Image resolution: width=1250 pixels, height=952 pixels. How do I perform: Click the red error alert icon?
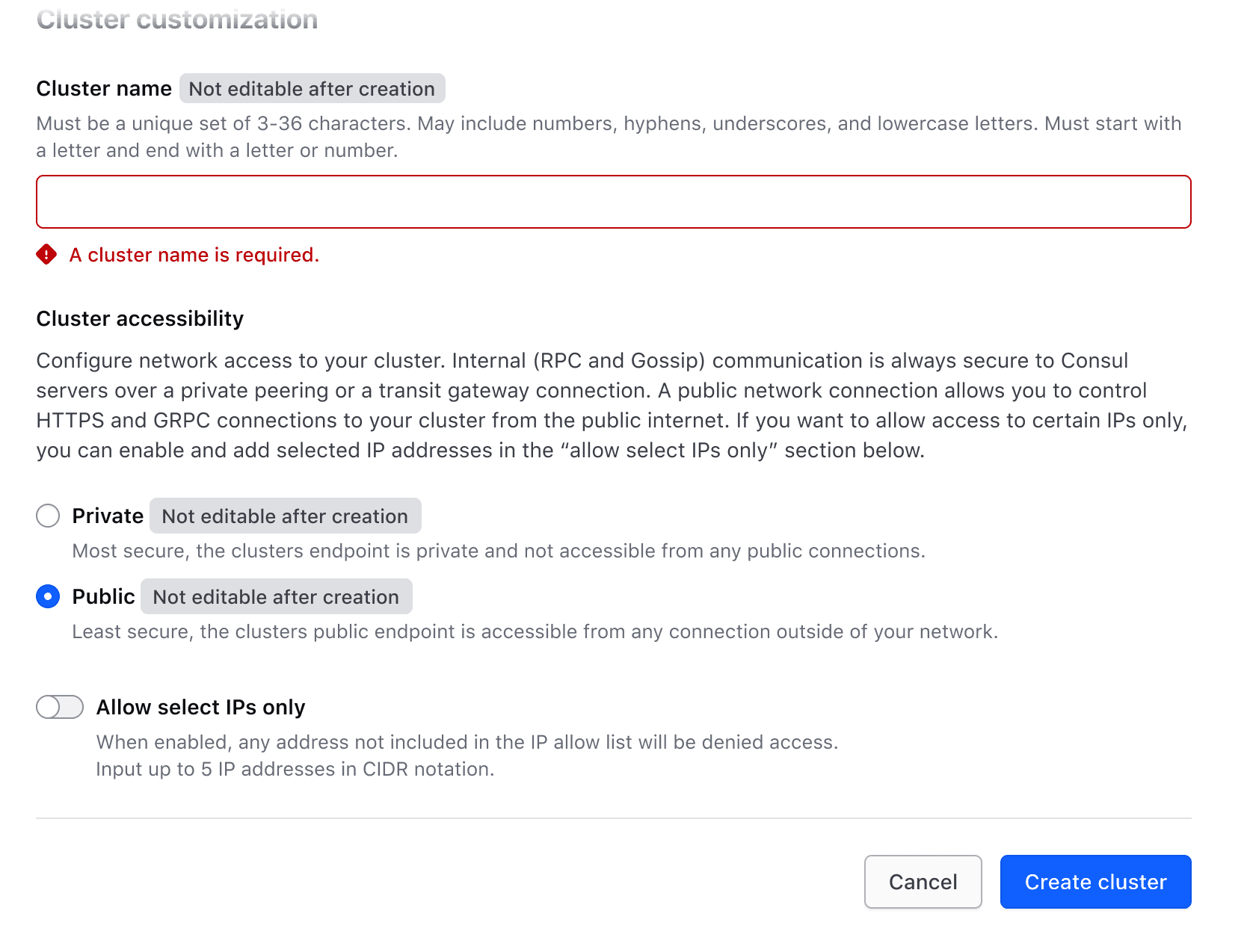point(46,255)
